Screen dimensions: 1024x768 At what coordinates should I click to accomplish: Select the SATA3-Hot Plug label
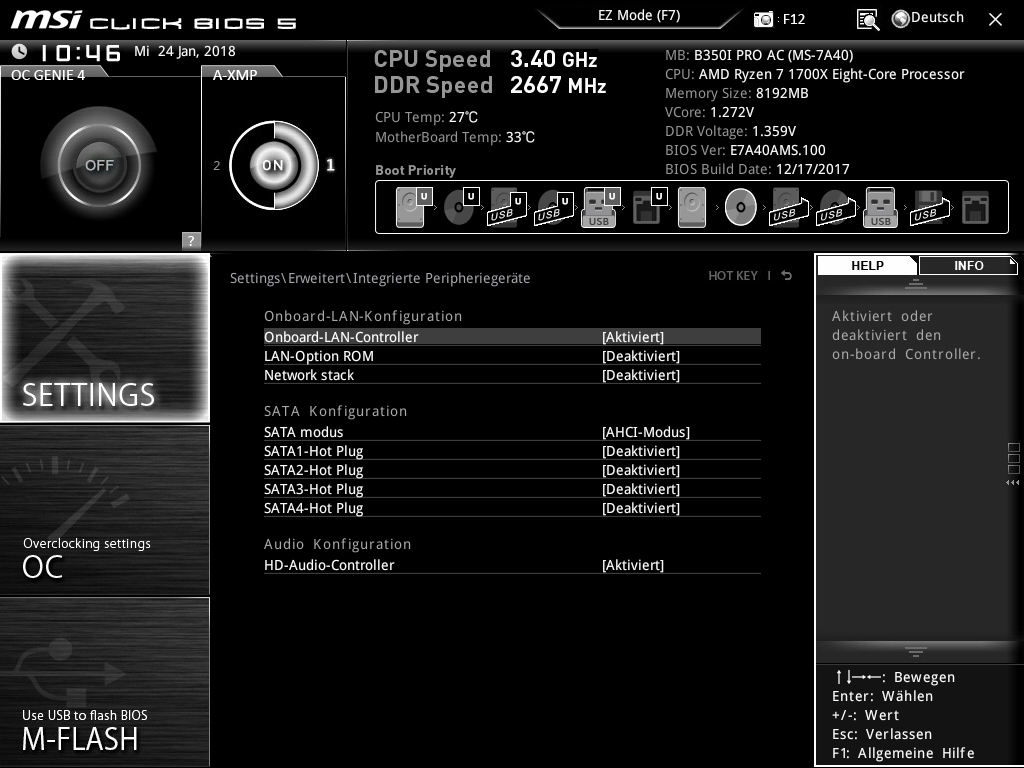coord(313,488)
